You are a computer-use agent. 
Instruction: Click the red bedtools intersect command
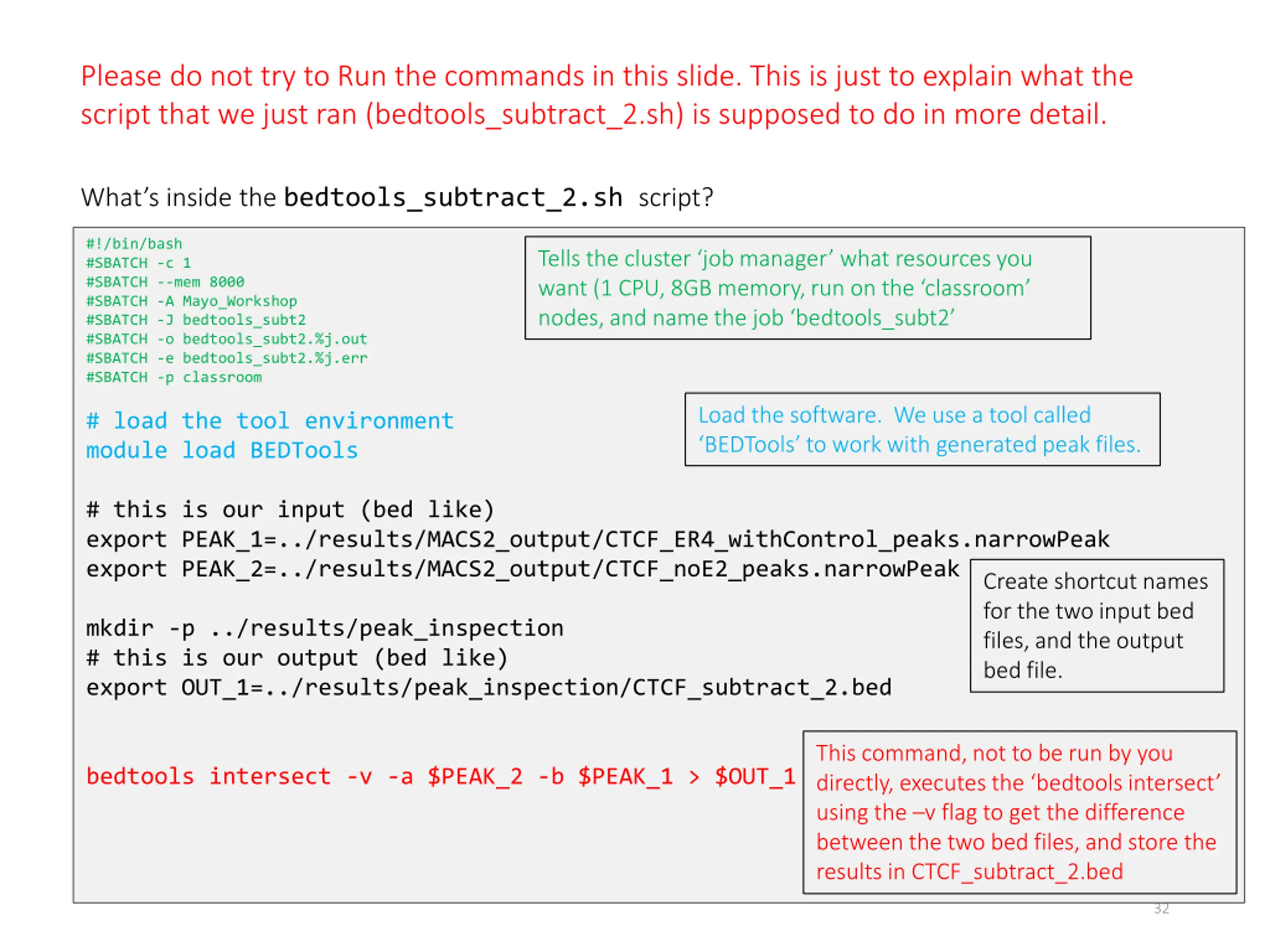(441, 776)
